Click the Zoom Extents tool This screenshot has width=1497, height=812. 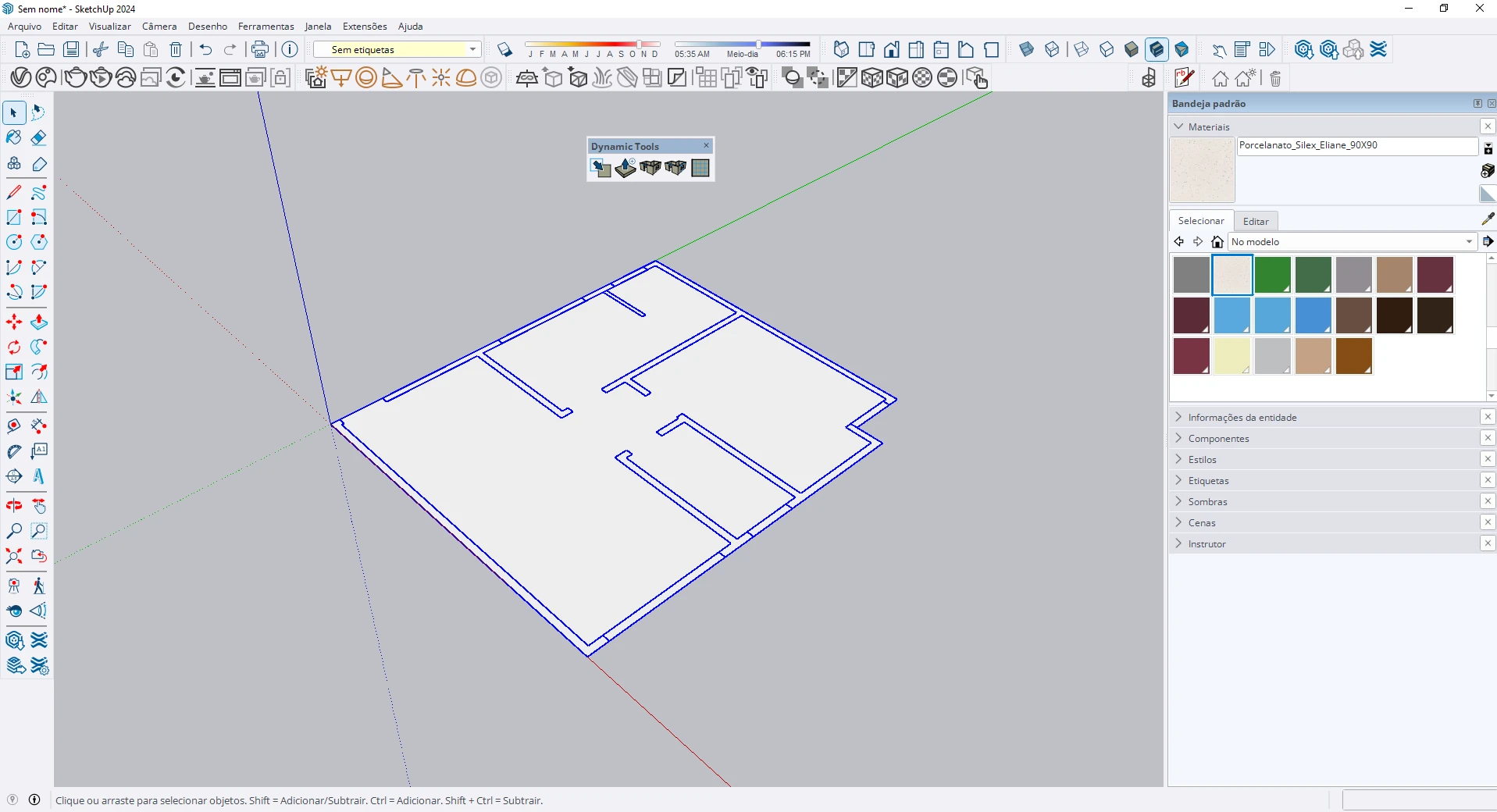pyautogui.click(x=14, y=556)
